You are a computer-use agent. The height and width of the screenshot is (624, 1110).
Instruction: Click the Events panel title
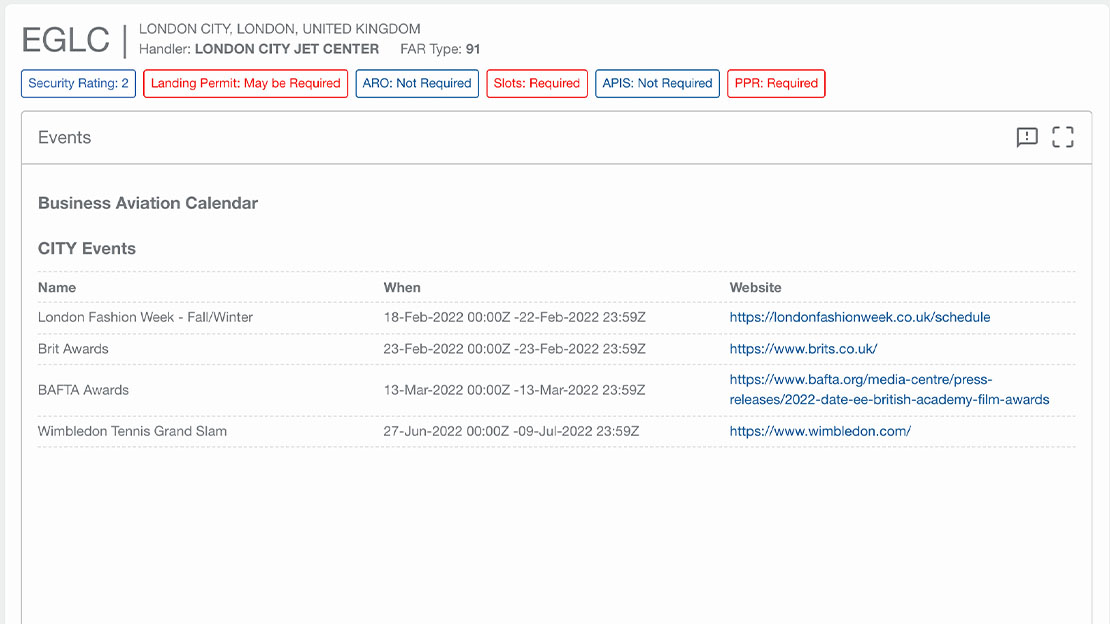click(64, 138)
